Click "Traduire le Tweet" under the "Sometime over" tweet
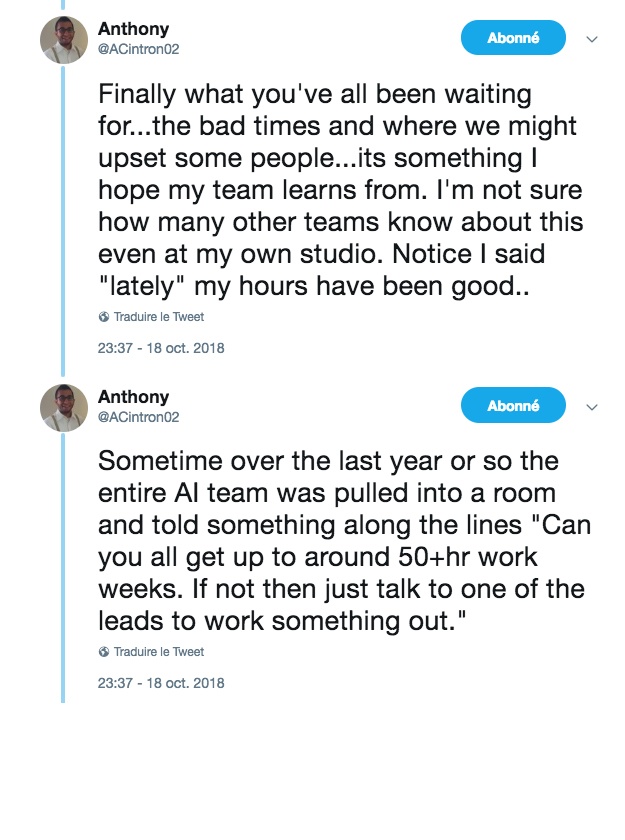625x840 pixels. 158,652
